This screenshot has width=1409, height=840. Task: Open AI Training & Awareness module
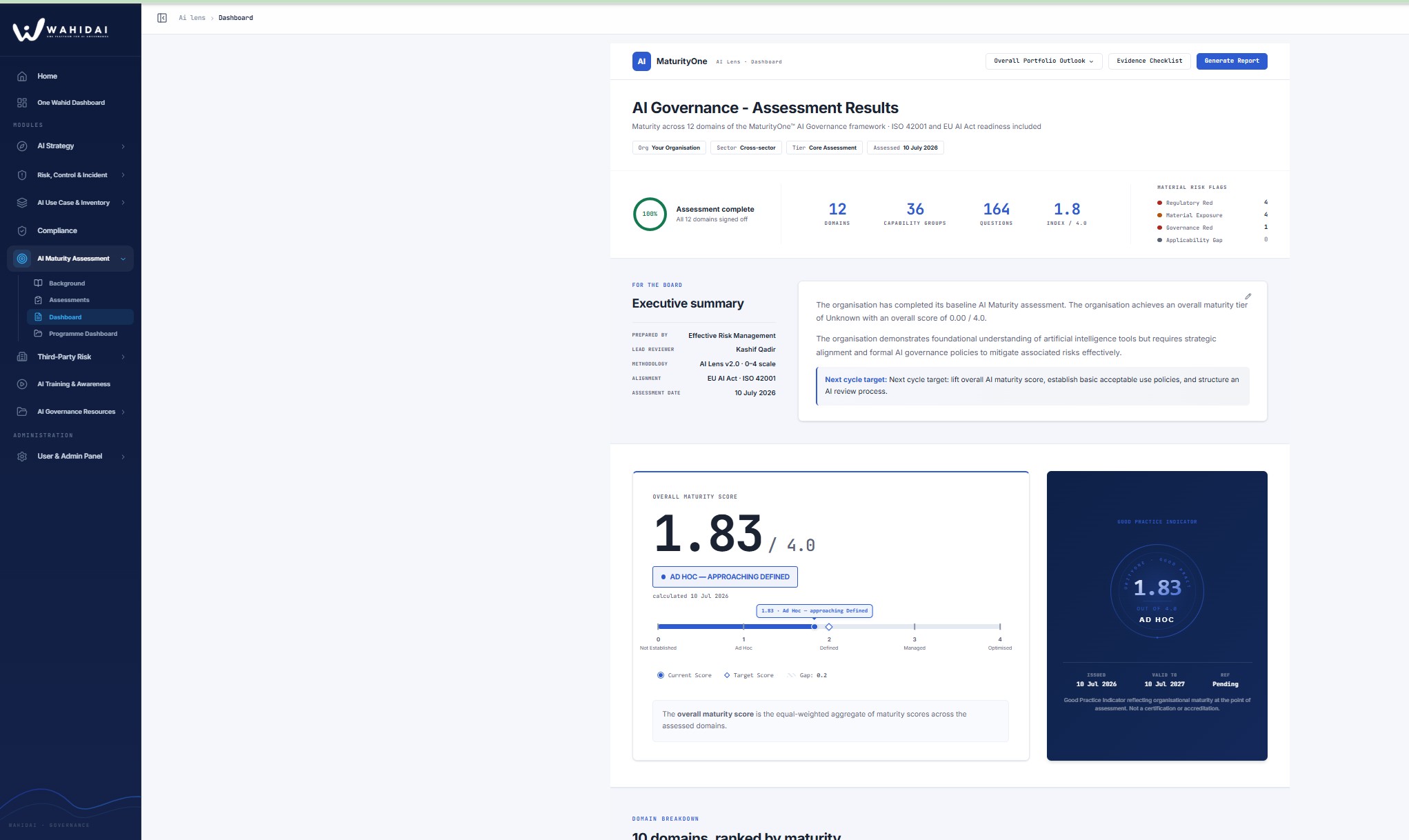pyautogui.click(x=70, y=384)
